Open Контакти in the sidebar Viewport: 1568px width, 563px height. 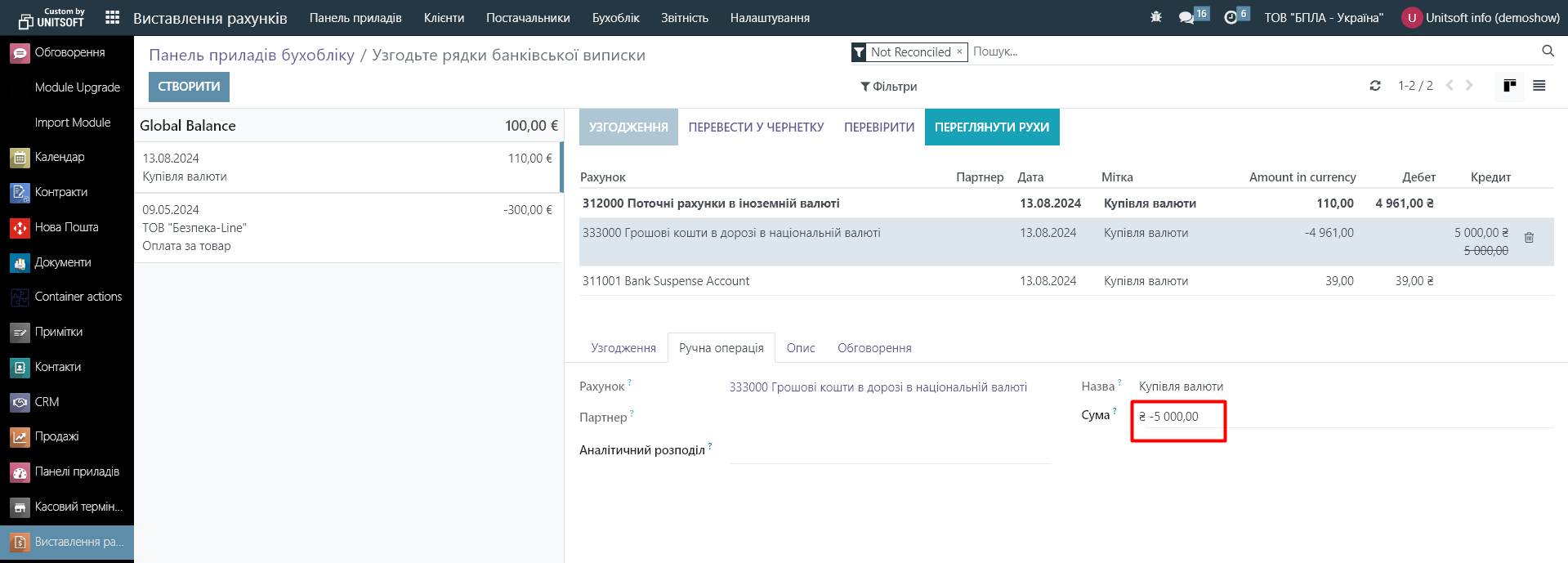click(67, 367)
